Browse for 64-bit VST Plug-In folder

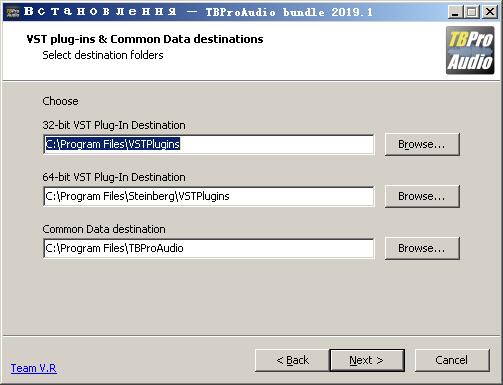click(x=422, y=196)
